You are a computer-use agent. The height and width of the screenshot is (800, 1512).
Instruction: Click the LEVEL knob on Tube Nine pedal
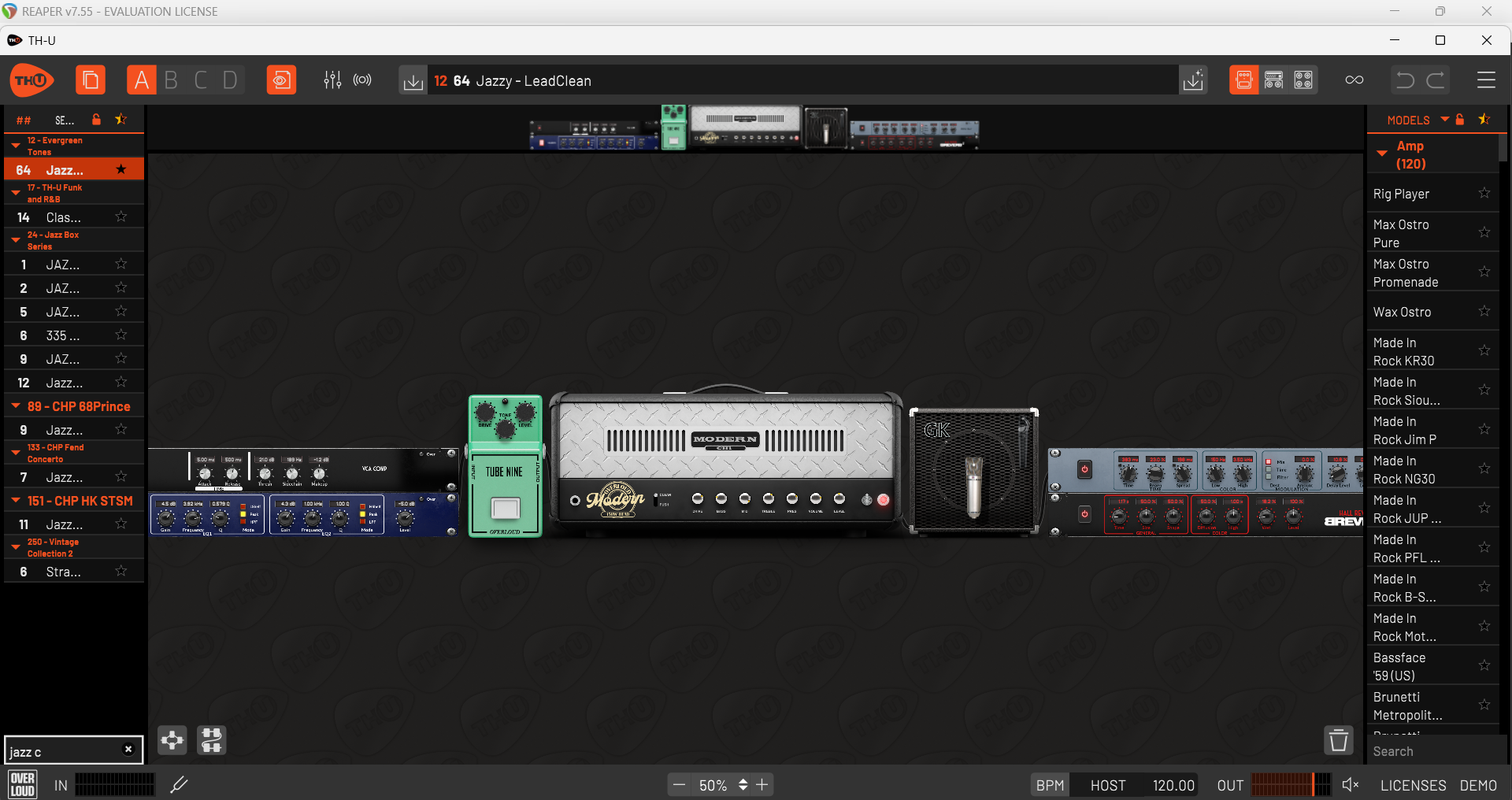(x=525, y=410)
